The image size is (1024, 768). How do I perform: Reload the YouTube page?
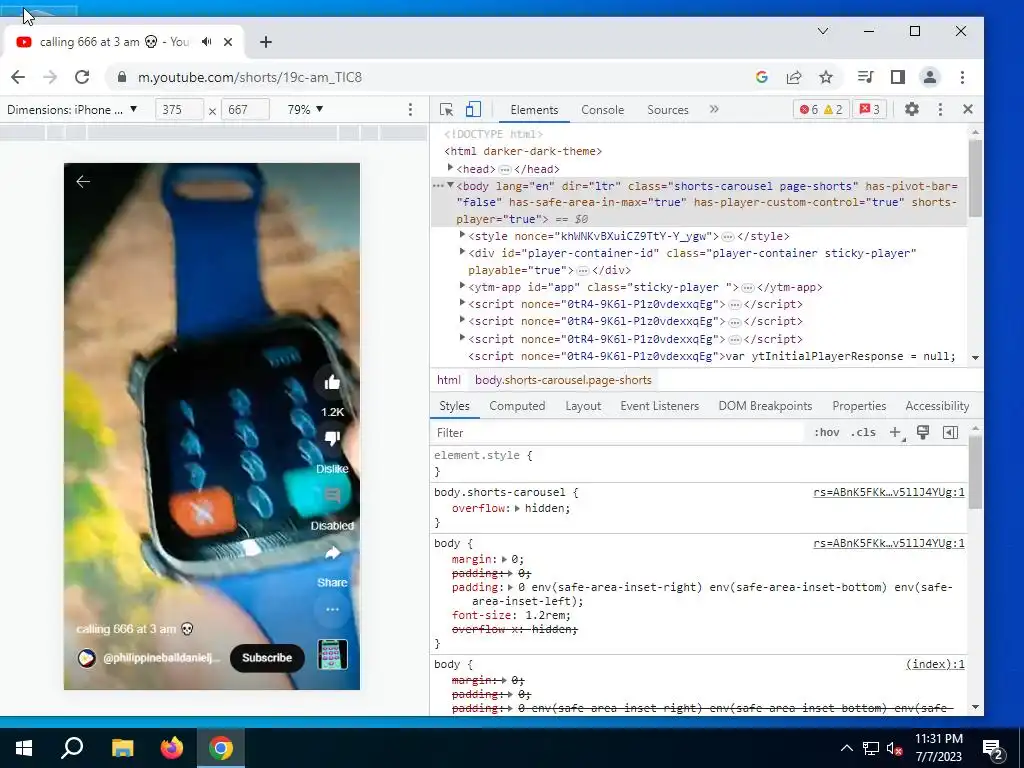point(82,77)
